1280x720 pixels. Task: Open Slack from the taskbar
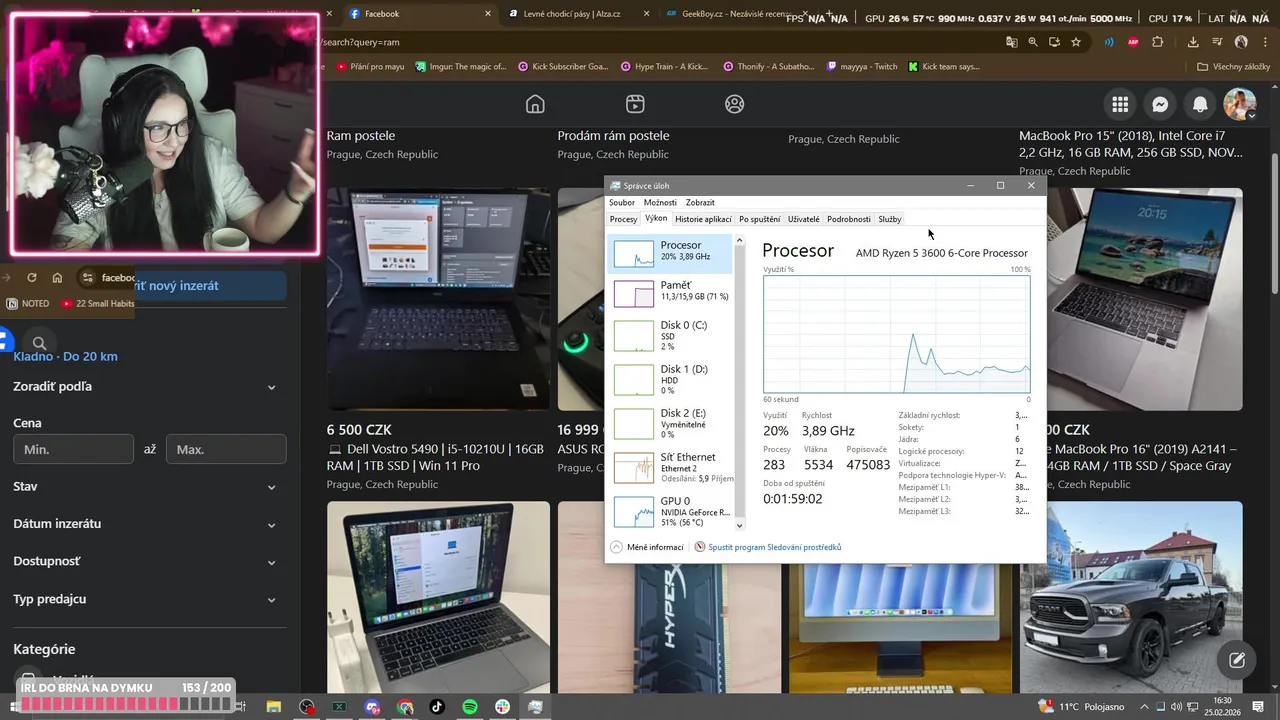tap(502, 706)
